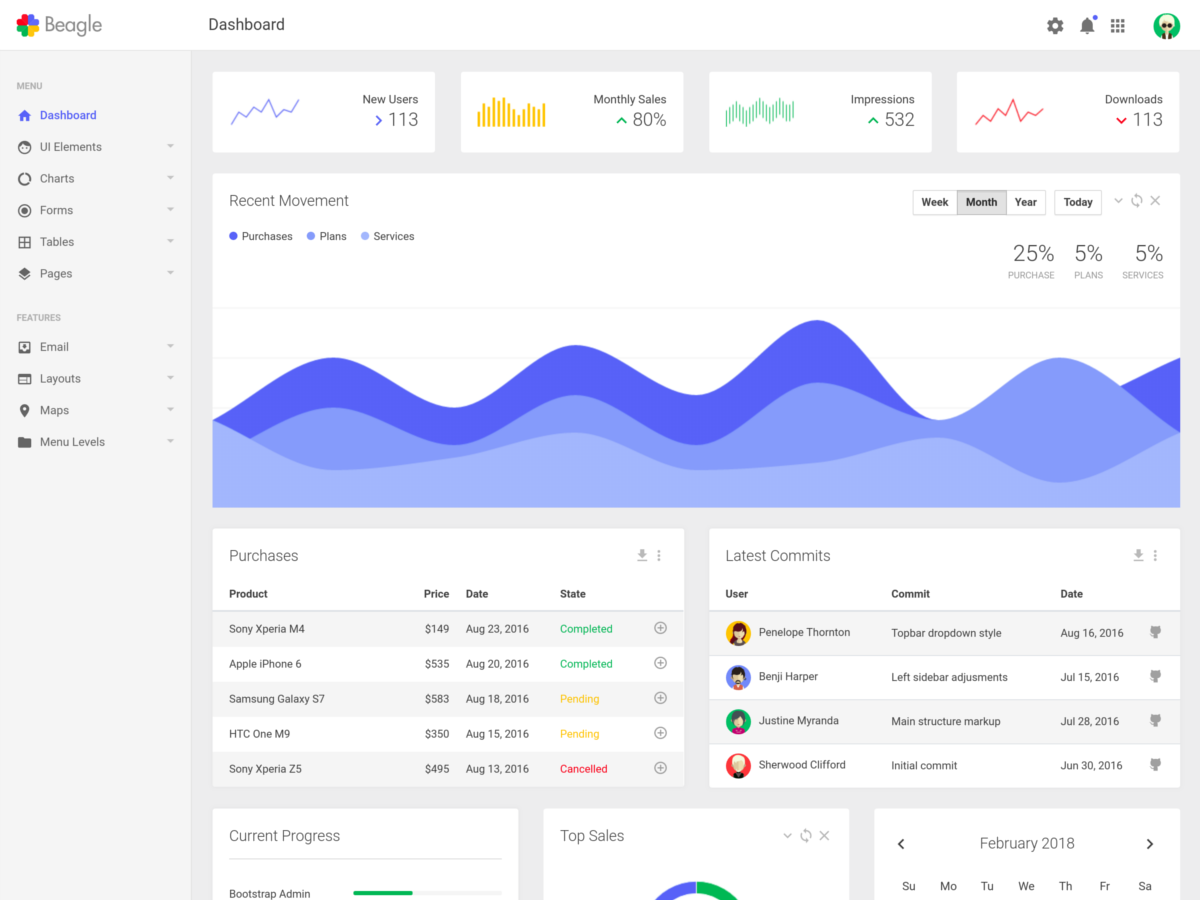Click the branch icon beside Initial commit
The height and width of the screenshot is (900, 1200).
coord(1155,764)
